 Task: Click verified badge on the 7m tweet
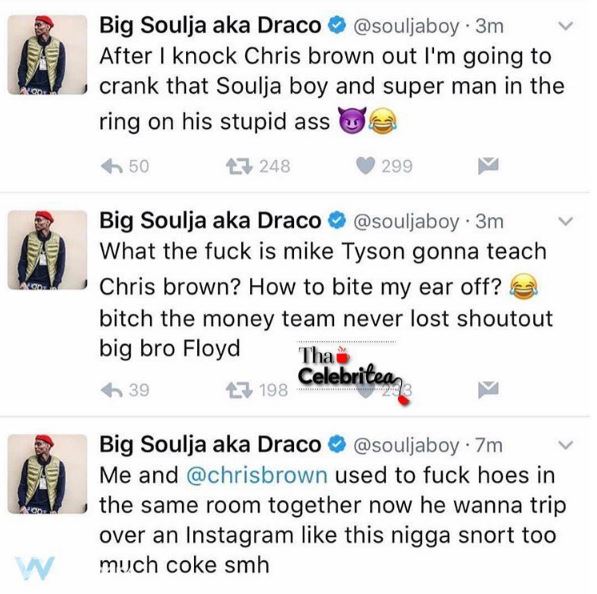pyautogui.click(x=337, y=444)
